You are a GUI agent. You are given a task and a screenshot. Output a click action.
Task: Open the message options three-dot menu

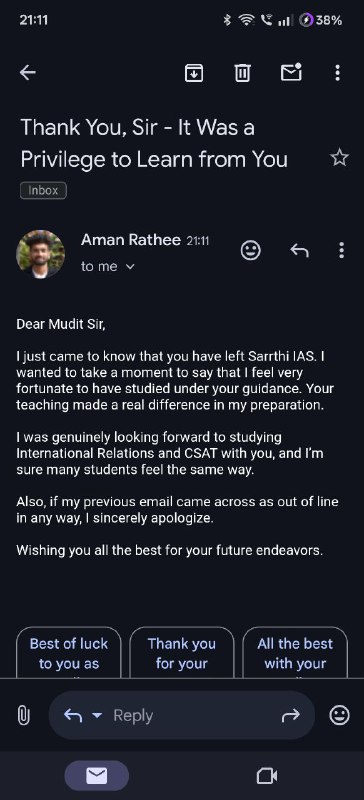point(342,251)
